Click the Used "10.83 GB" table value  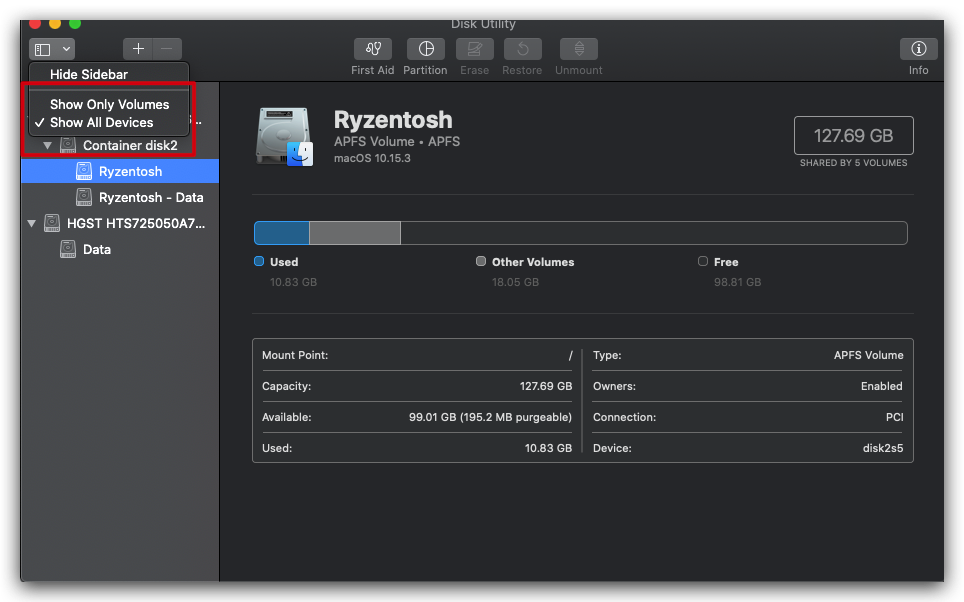[548, 448]
